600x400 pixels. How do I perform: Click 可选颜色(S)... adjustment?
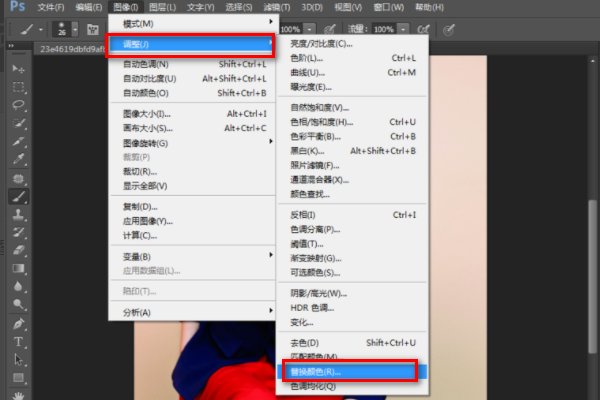(352, 273)
